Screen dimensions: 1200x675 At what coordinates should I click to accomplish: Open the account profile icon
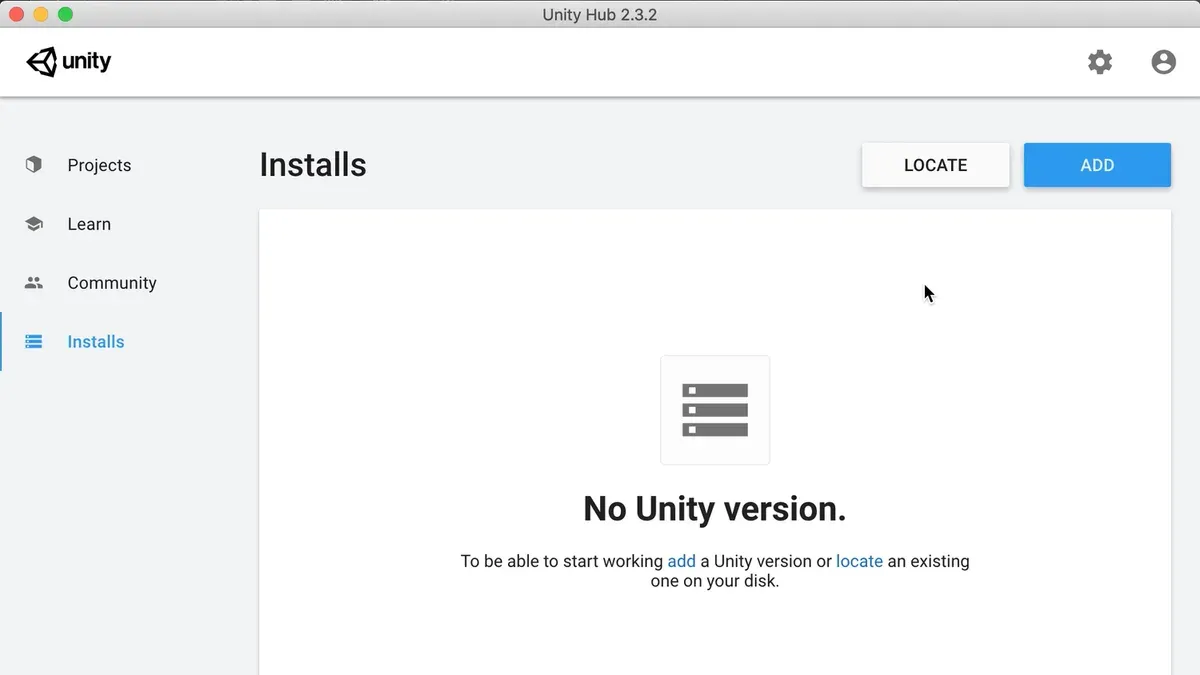click(x=1164, y=62)
